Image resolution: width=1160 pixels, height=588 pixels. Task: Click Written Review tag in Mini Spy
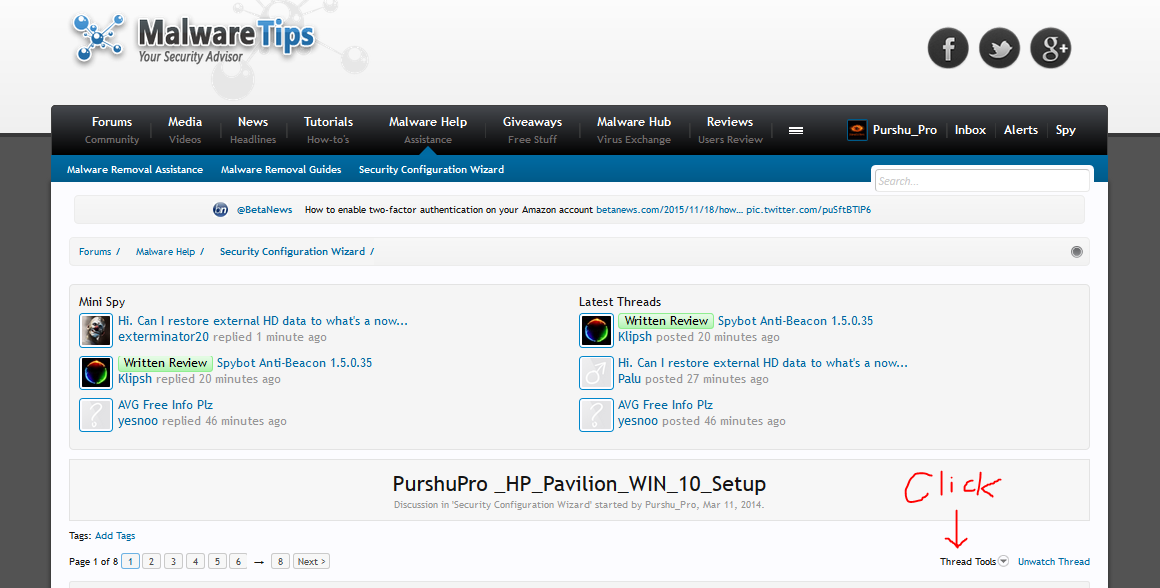click(166, 363)
